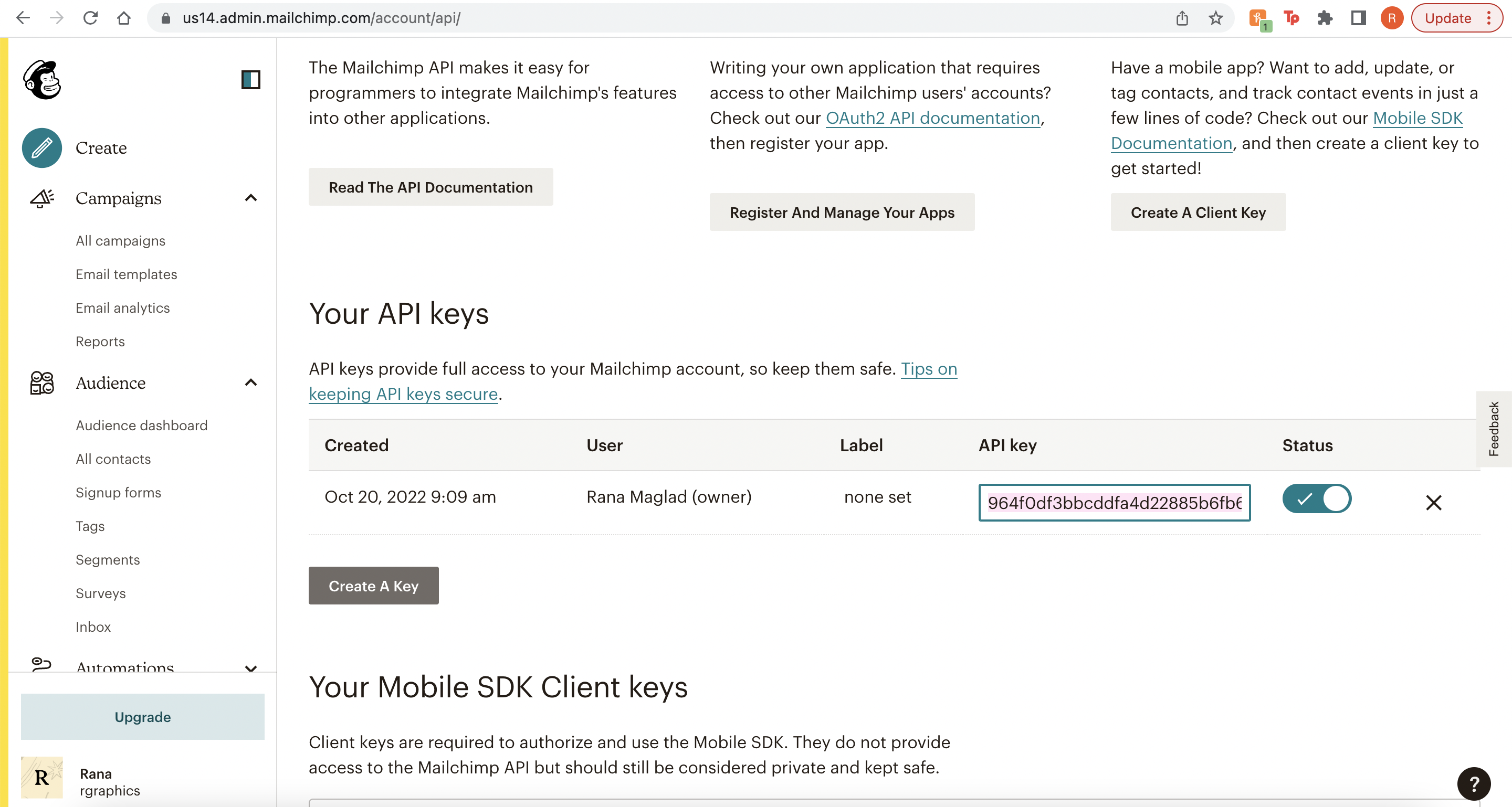The width and height of the screenshot is (1512, 807).
Task: Click Register And Manage Your Apps button
Action: [842, 213]
